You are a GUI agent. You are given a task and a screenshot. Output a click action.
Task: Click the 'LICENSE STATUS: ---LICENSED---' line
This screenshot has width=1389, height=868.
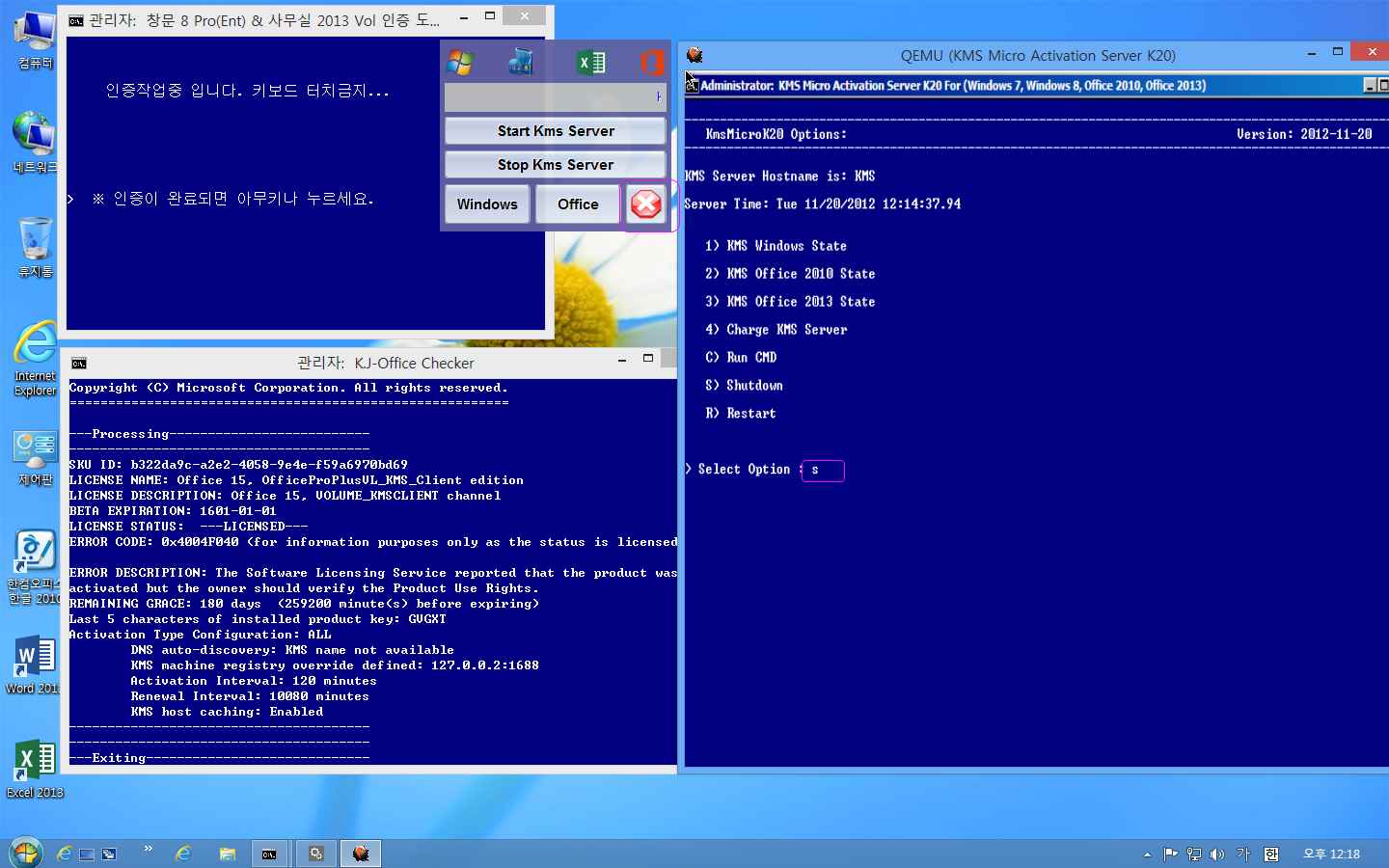coord(188,527)
